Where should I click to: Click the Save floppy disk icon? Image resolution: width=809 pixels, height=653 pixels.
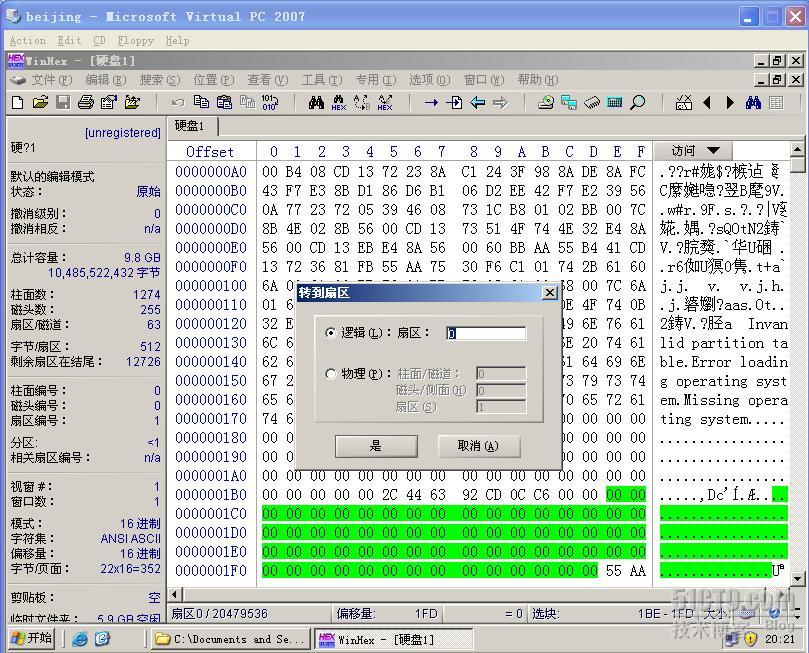[63, 102]
